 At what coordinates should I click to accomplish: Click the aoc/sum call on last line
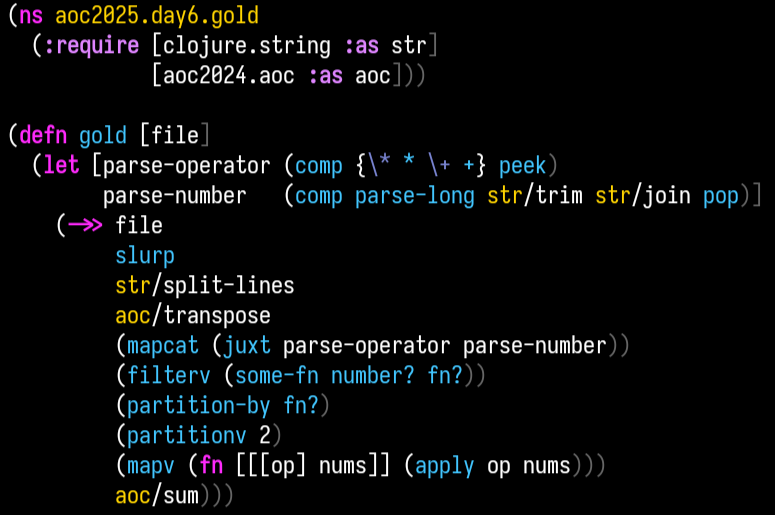tap(157, 496)
